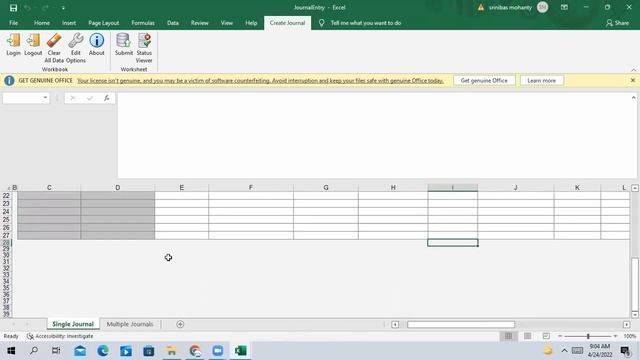The image size is (640, 360).
Task: Open Microsoft Edge from taskbar
Action: [103, 351]
